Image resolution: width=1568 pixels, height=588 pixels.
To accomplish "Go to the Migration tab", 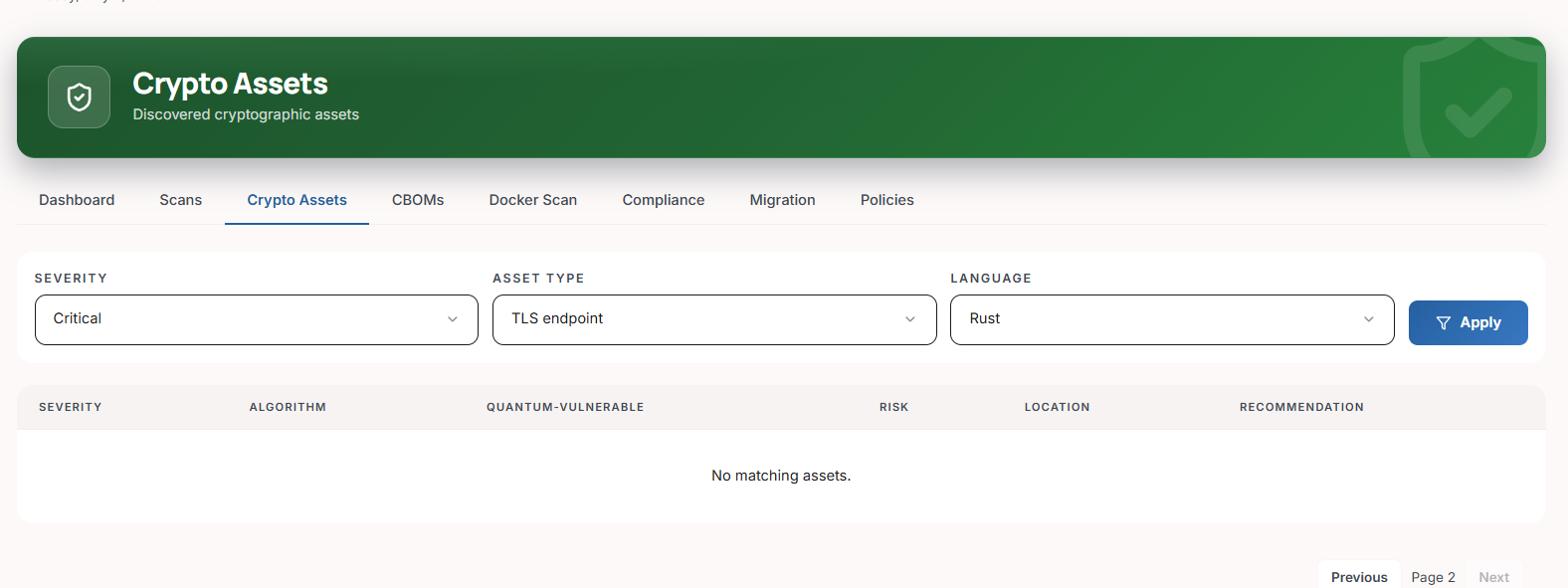I will coord(783,200).
